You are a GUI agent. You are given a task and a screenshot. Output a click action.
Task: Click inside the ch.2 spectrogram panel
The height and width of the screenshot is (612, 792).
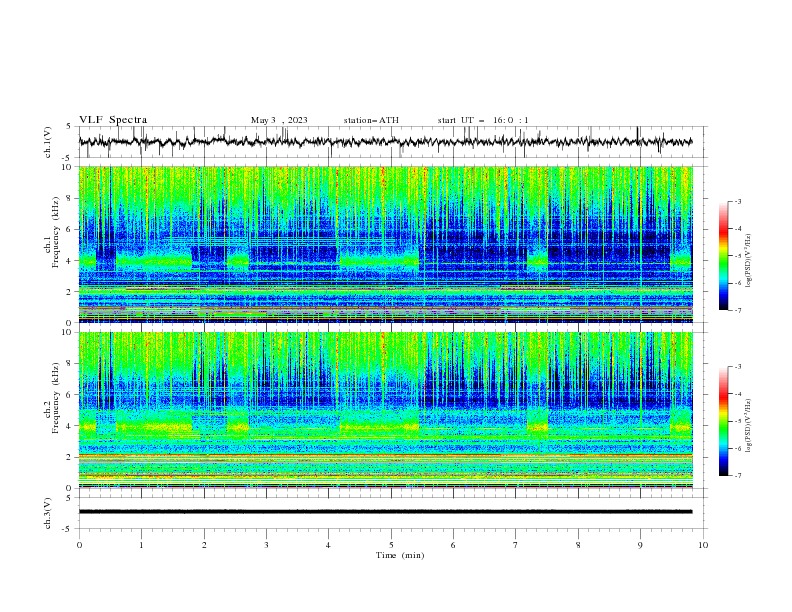[385, 410]
